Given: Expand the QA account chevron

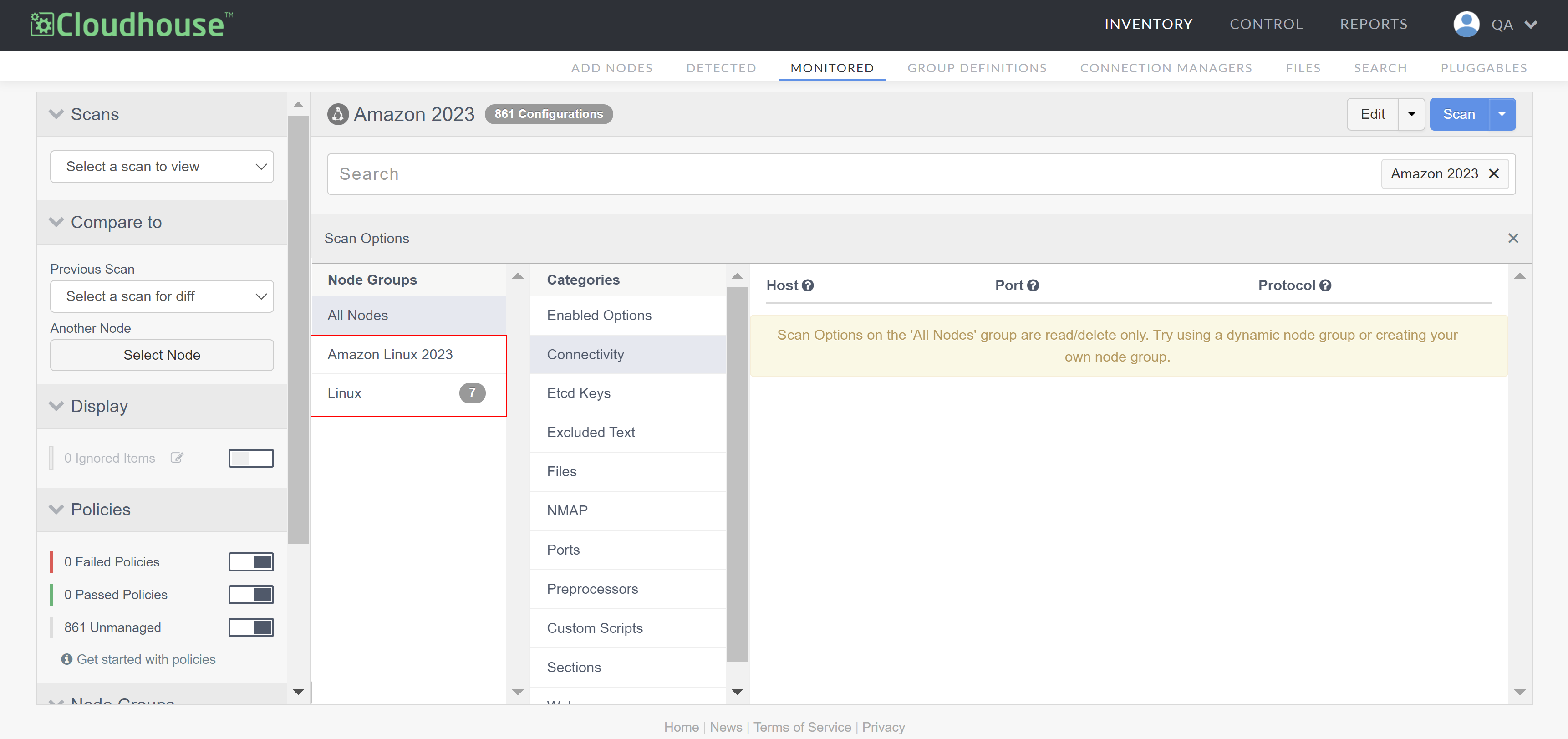Looking at the screenshot, I should (1531, 24).
